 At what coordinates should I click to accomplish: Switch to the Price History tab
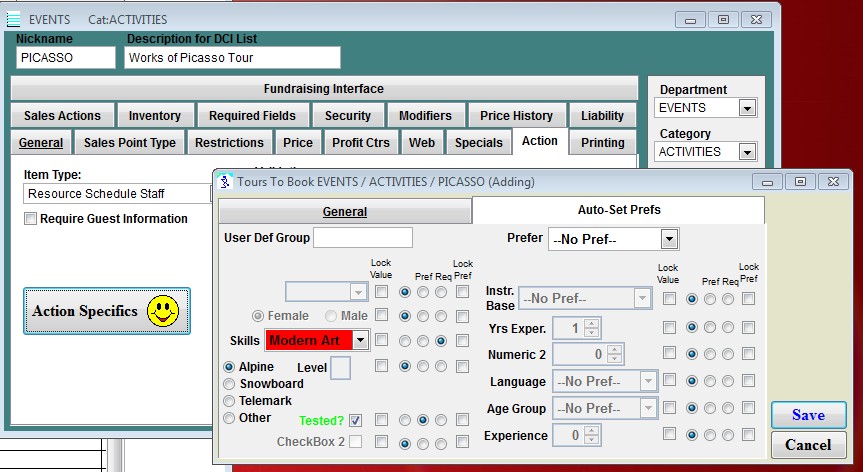click(516, 116)
